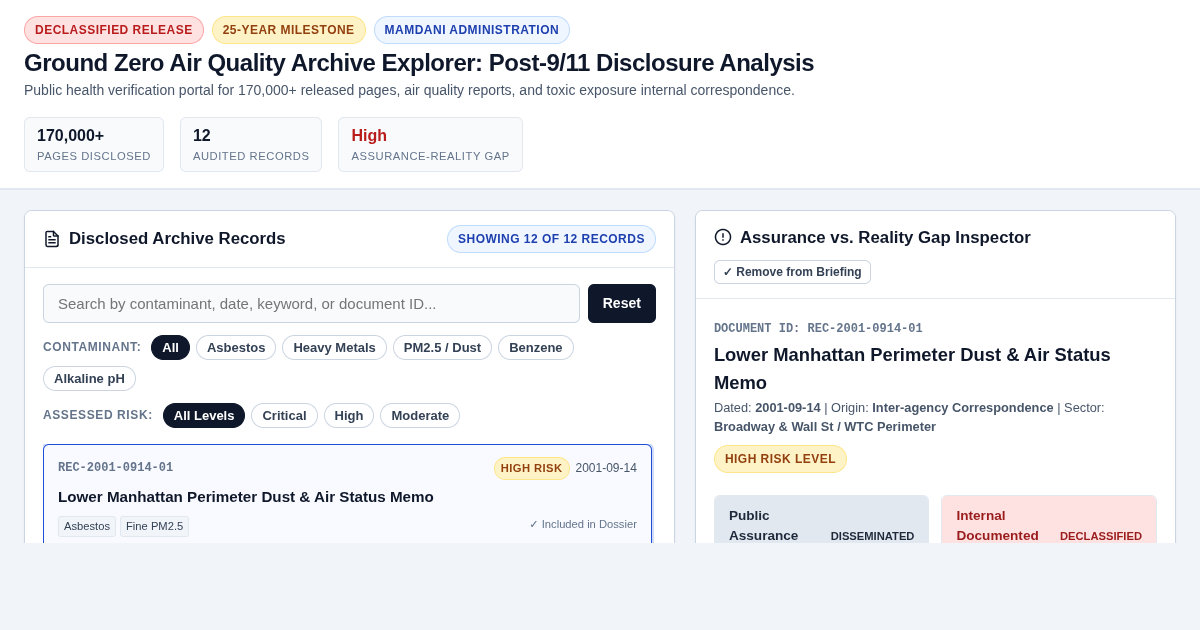Click the 170,000+ Pages Disclosed stat card
The width and height of the screenshot is (1200, 630).
tap(94, 144)
